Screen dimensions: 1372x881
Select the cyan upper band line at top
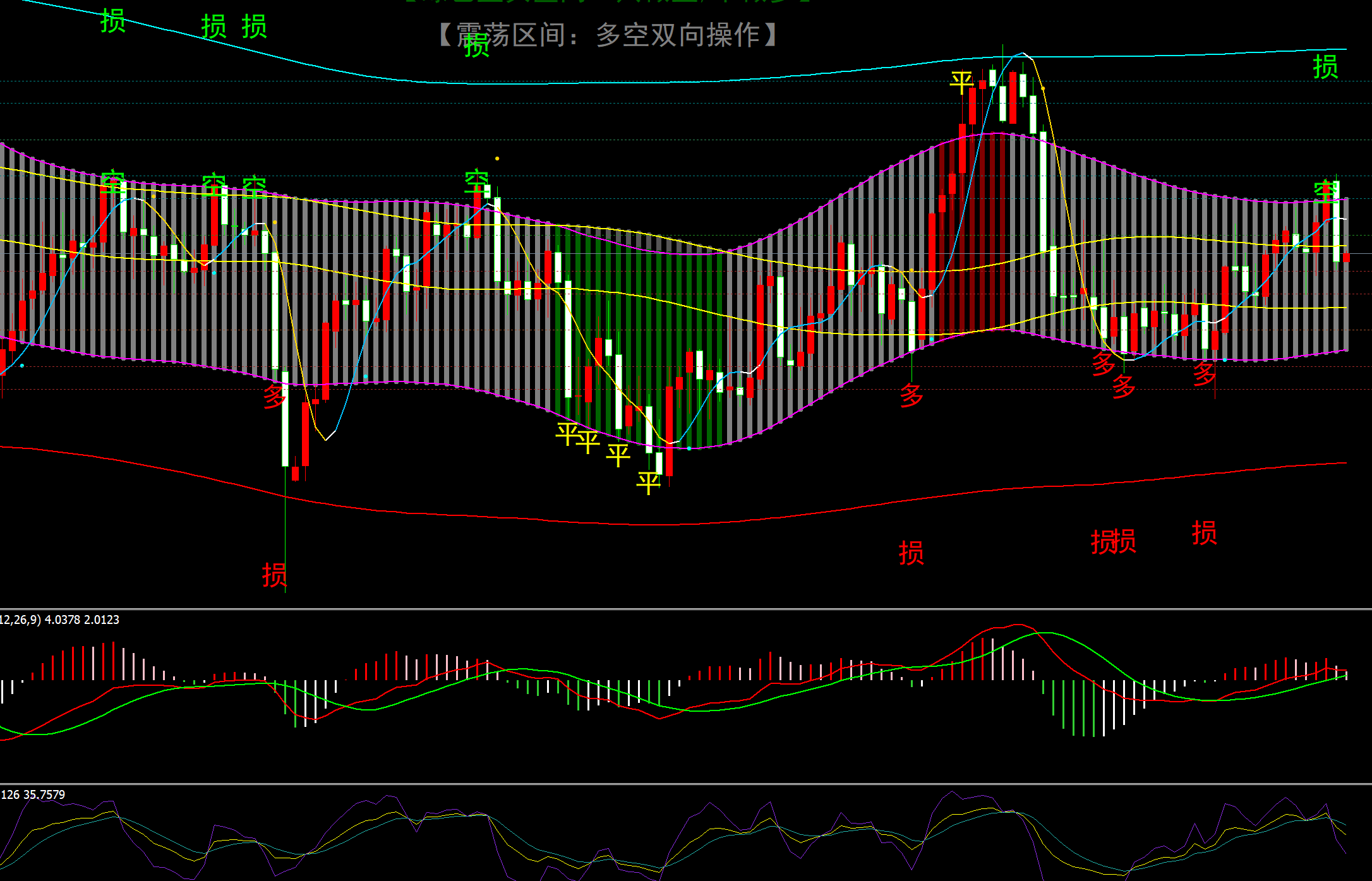click(632, 82)
